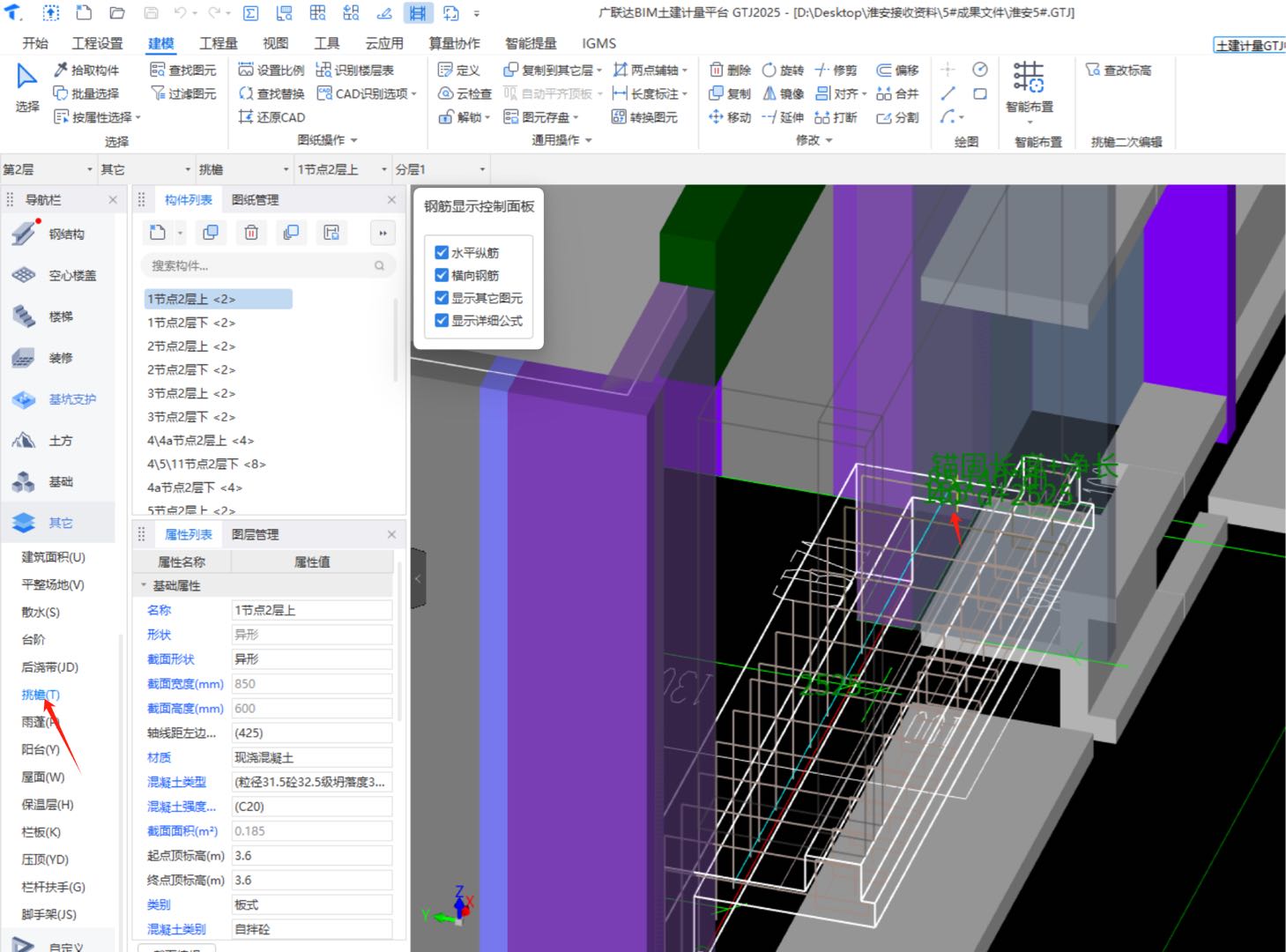
Task: Toggle 水平纵筋 checkbox
Action: pos(442,252)
